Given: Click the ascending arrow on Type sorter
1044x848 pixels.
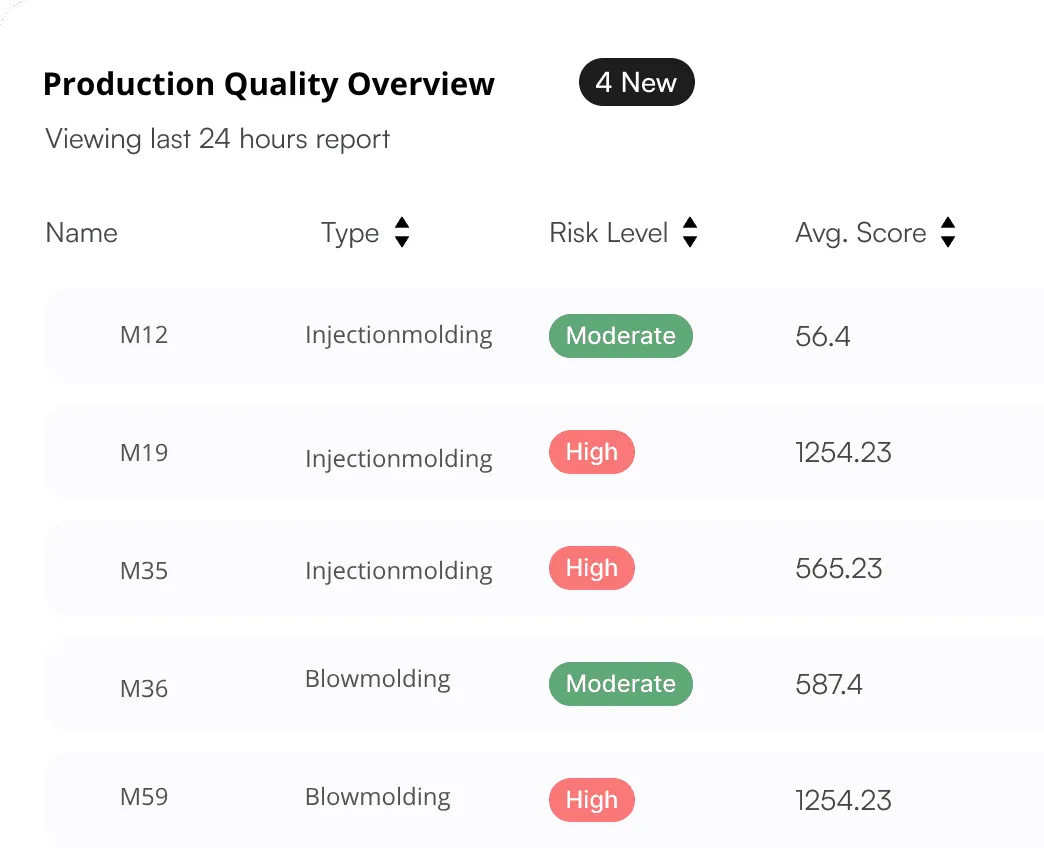Looking at the screenshot, I should coord(401,224).
